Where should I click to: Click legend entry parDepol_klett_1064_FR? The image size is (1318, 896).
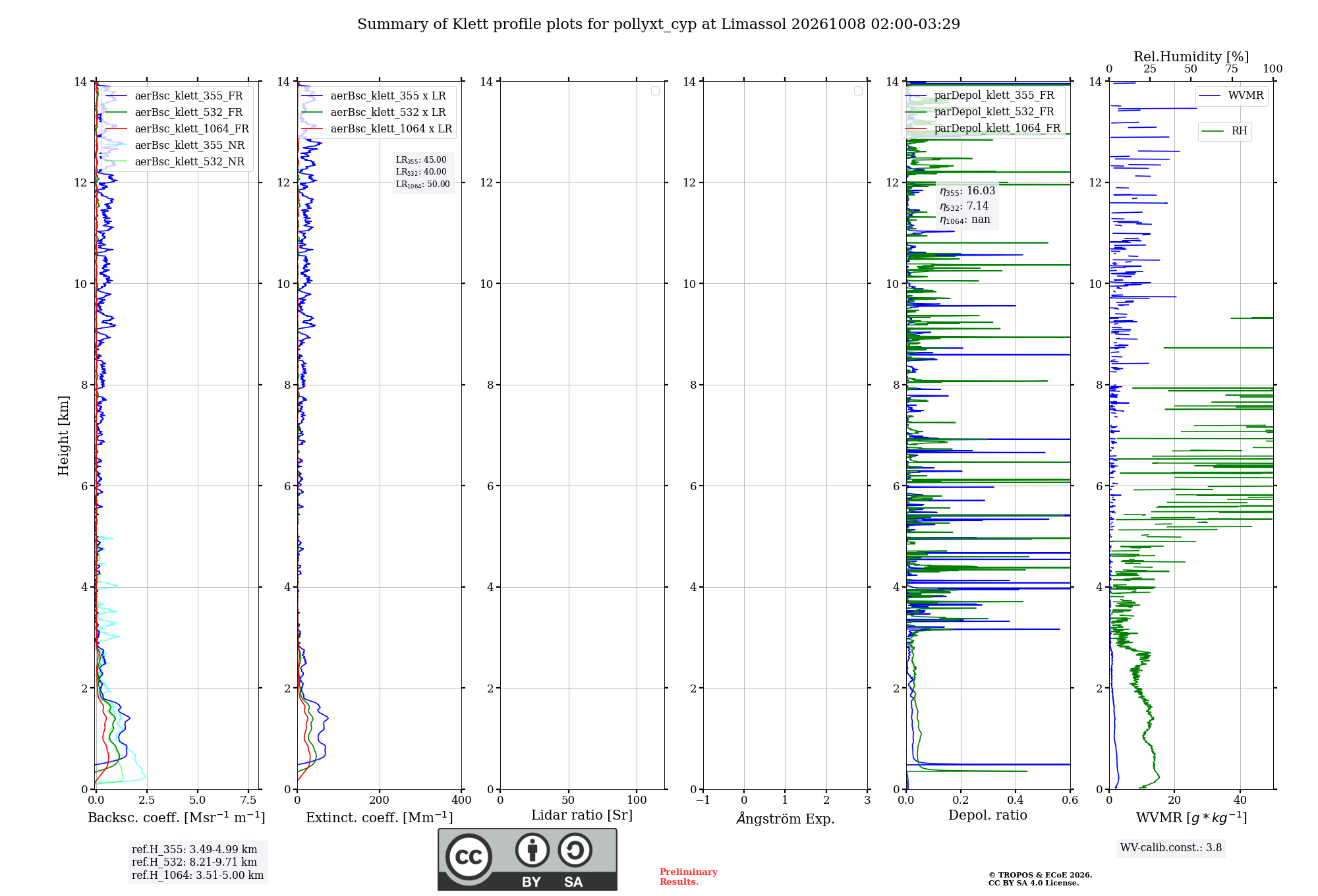coord(983,128)
